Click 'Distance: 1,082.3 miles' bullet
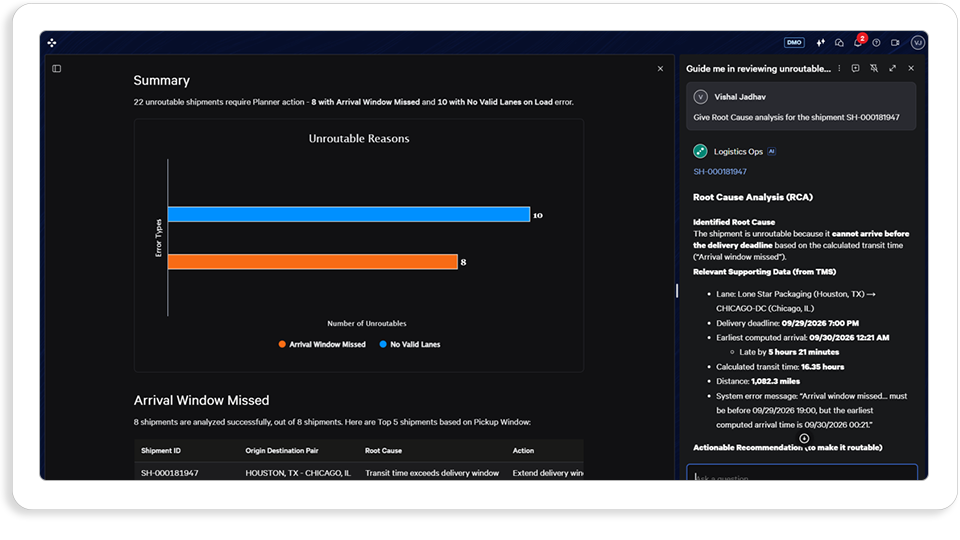 point(758,381)
